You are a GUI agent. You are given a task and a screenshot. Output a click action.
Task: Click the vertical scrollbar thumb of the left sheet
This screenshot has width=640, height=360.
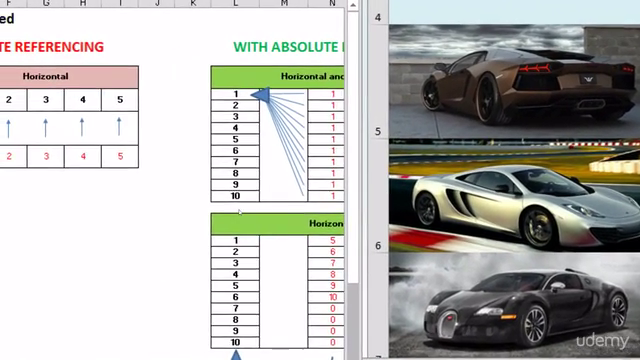point(353,147)
